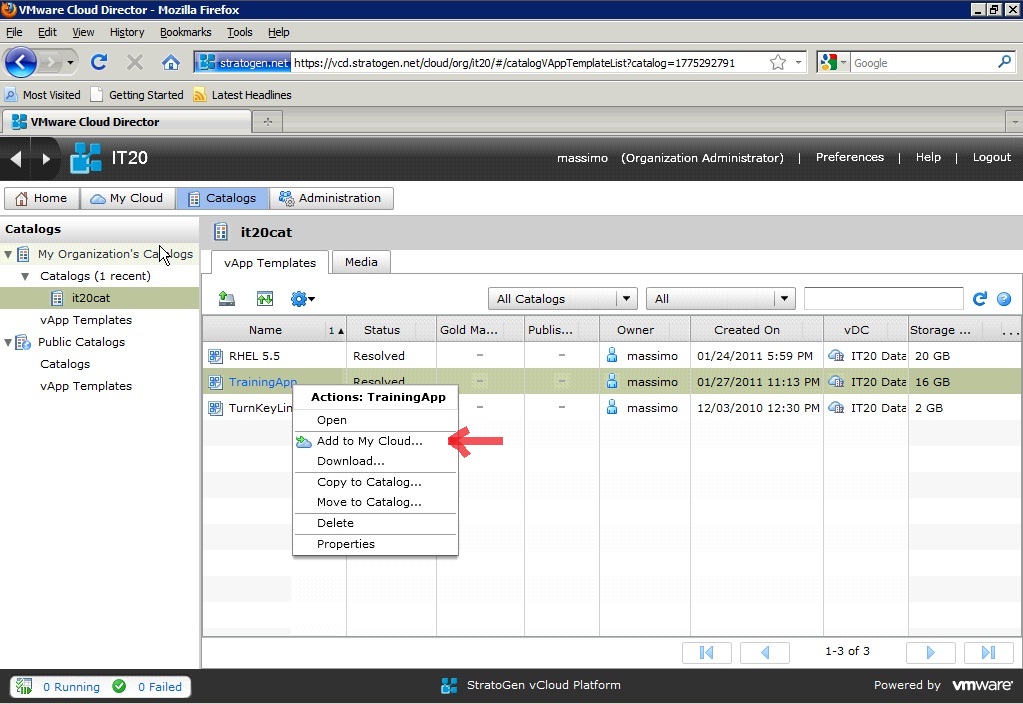Collapse the Public Catalogs tree node
1023x704 pixels.
pyautogui.click(x=8, y=343)
